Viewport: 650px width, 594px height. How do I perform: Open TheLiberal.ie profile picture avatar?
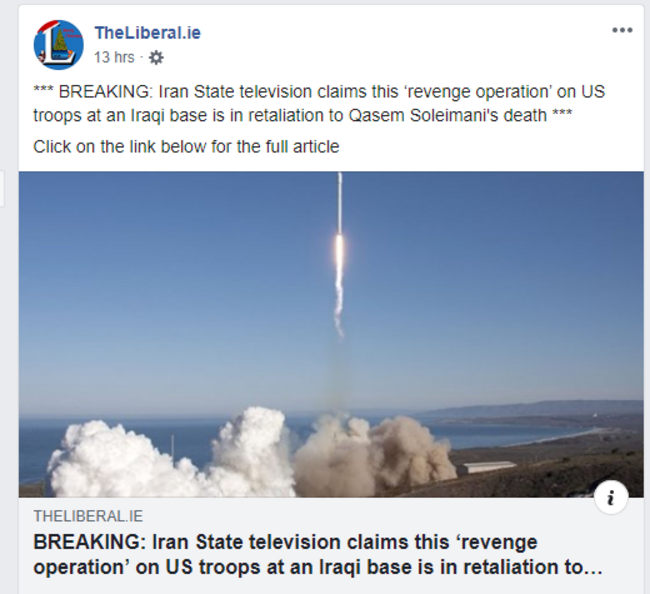point(58,44)
